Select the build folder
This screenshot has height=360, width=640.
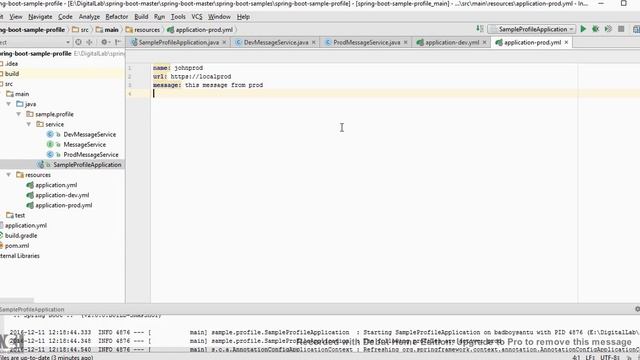coord(11,73)
